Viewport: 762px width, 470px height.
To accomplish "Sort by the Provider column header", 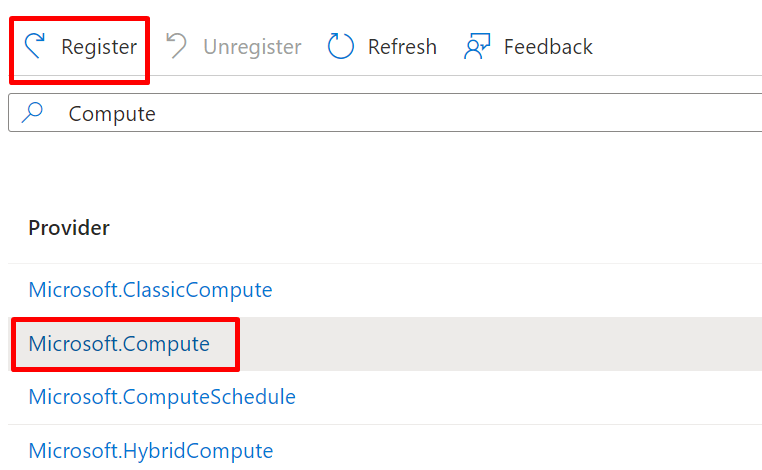I will (69, 227).
